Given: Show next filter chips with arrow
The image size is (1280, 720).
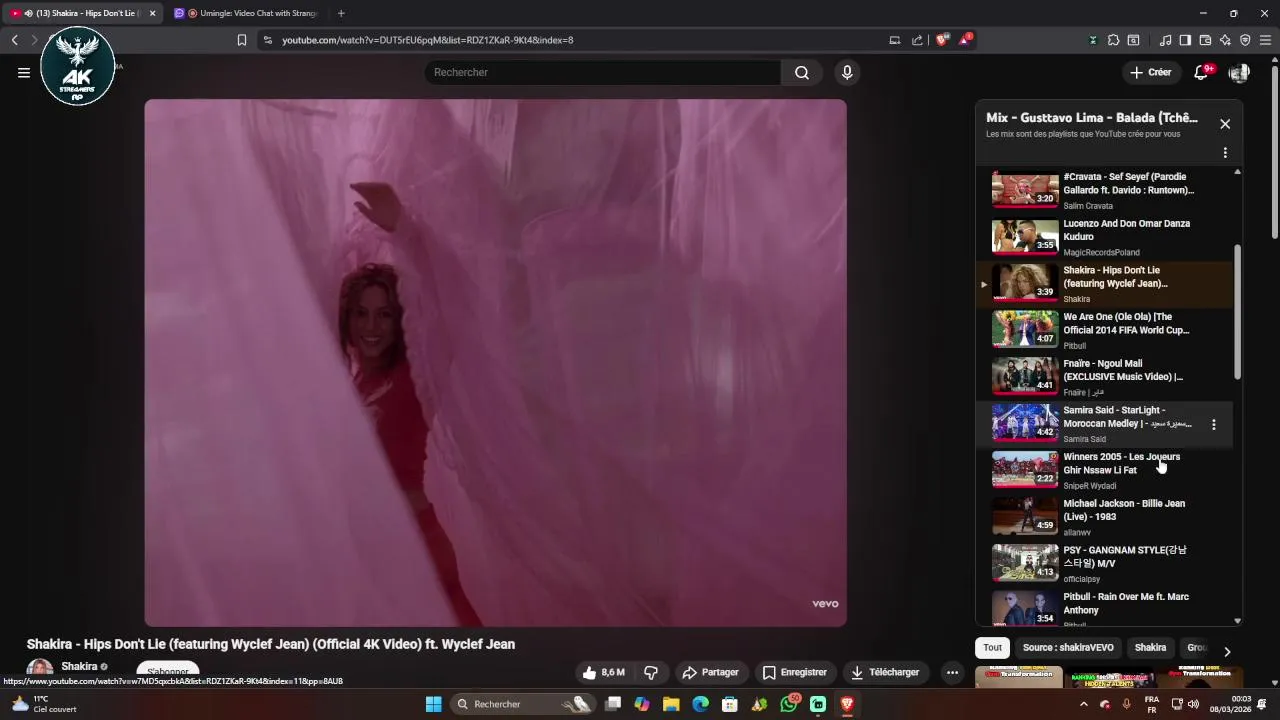Looking at the screenshot, I should tap(1227, 652).
